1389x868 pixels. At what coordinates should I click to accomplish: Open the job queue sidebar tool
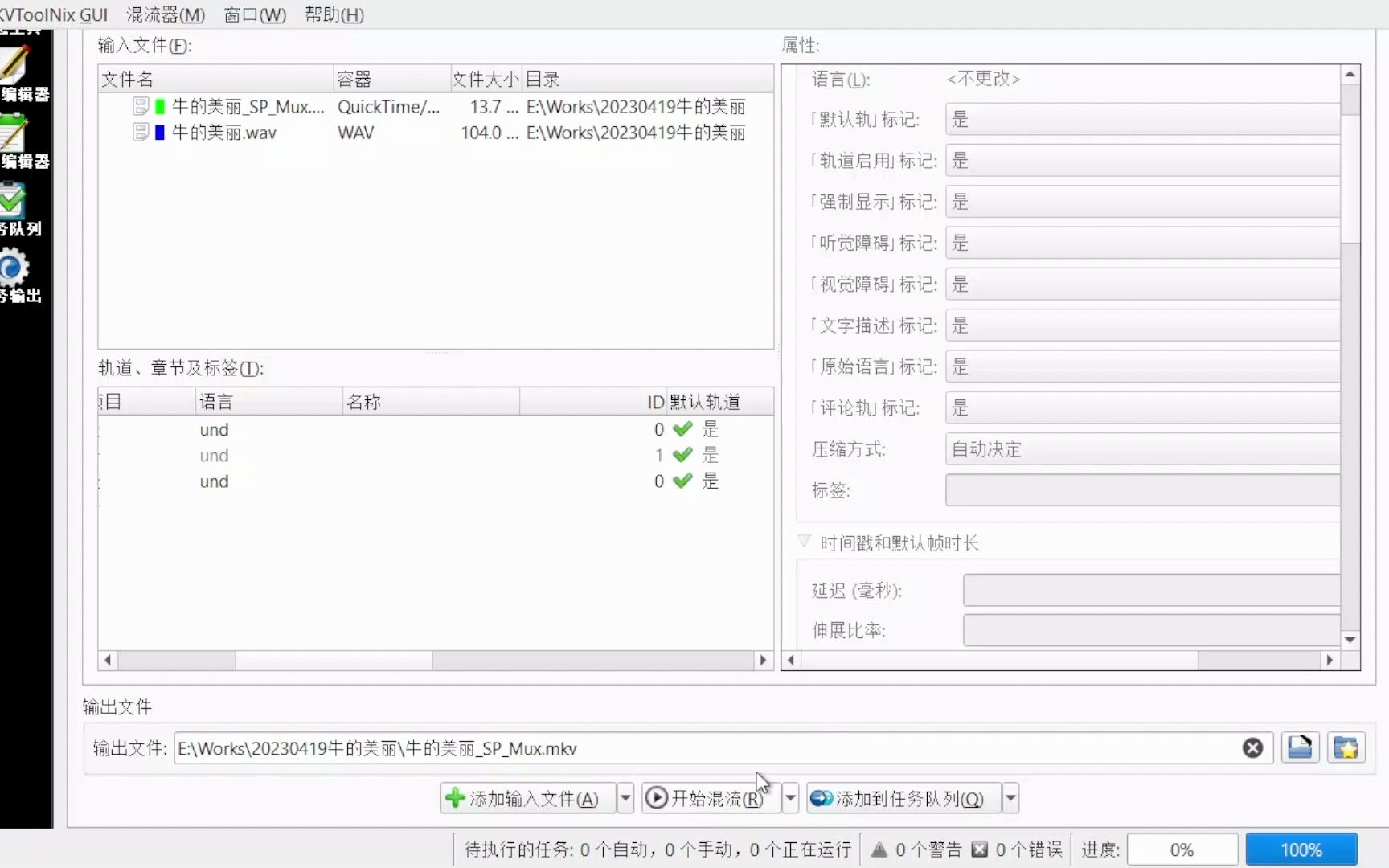click(x=21, y=208)
